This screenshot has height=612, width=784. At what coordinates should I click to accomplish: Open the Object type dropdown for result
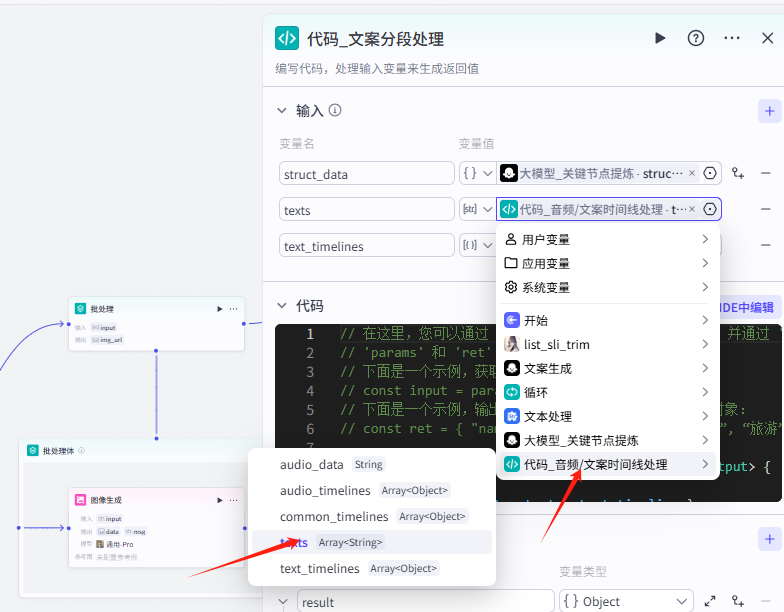click(x=626, y=601)
